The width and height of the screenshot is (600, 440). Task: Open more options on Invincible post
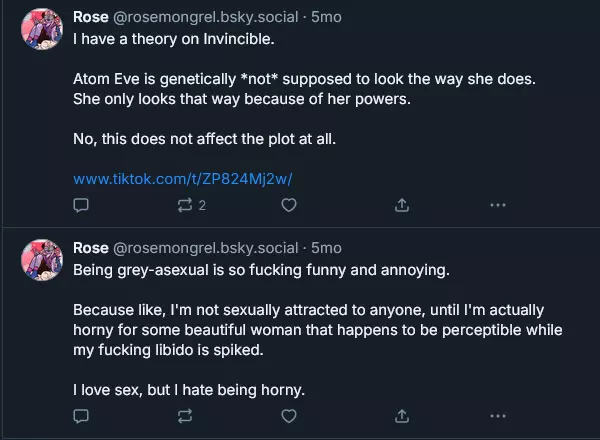pyautogui.click(x=498, y=205)
